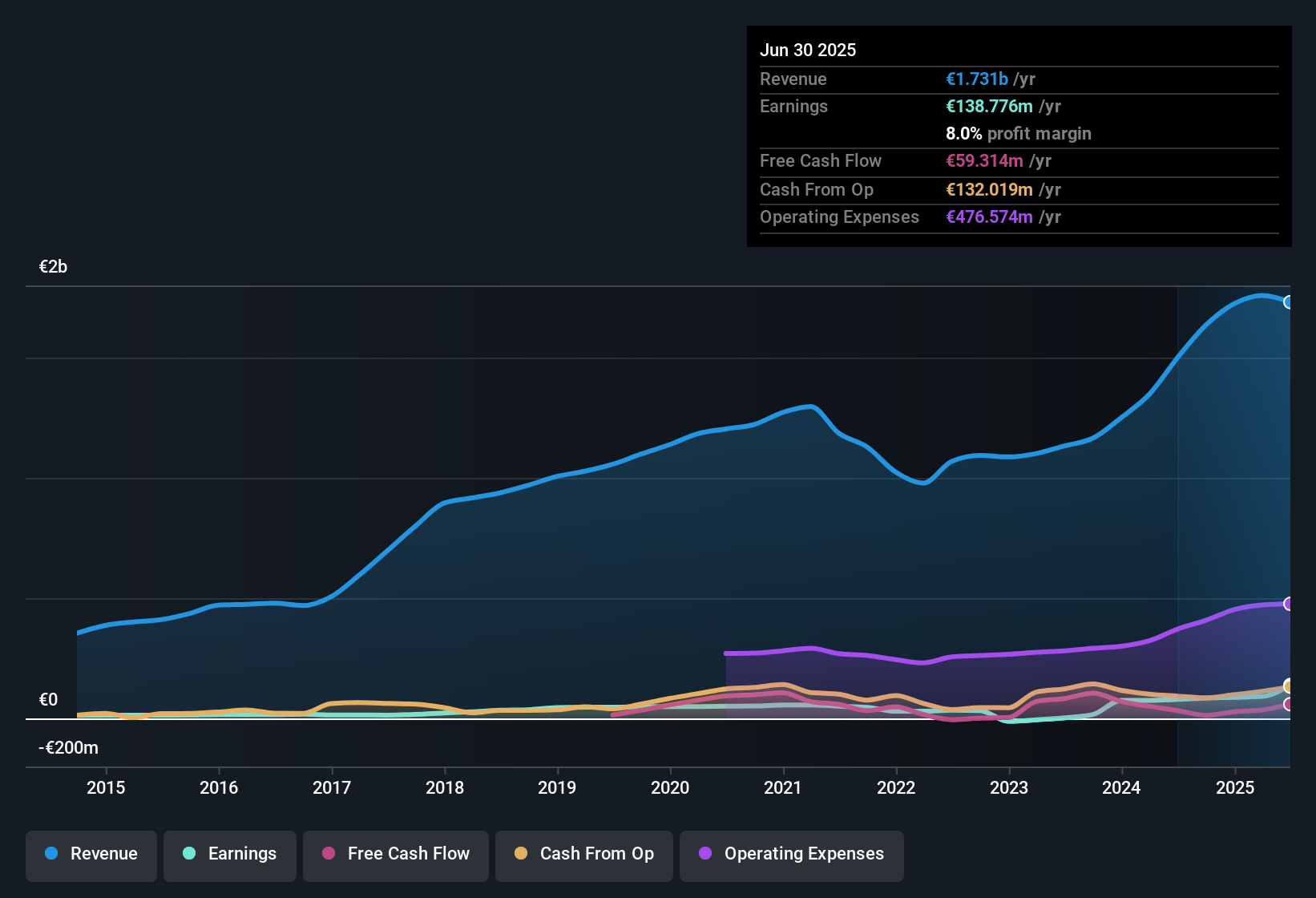Click the blue Revenue legend dot
The height and width of the screenshot is (898, 1316).
point(51,853)
